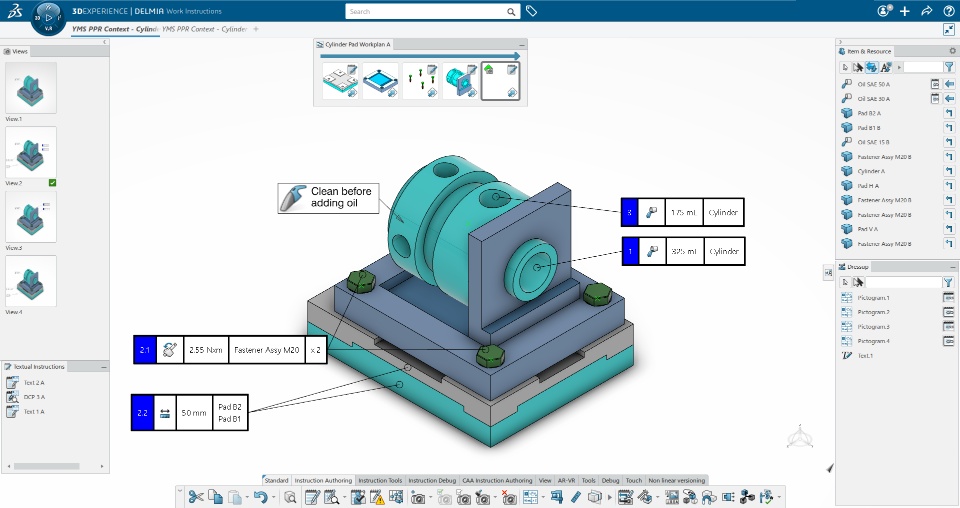The image size is (960, 508).
Task: Click the filter funnel in Dressup panel
Action: pos(948,282)
